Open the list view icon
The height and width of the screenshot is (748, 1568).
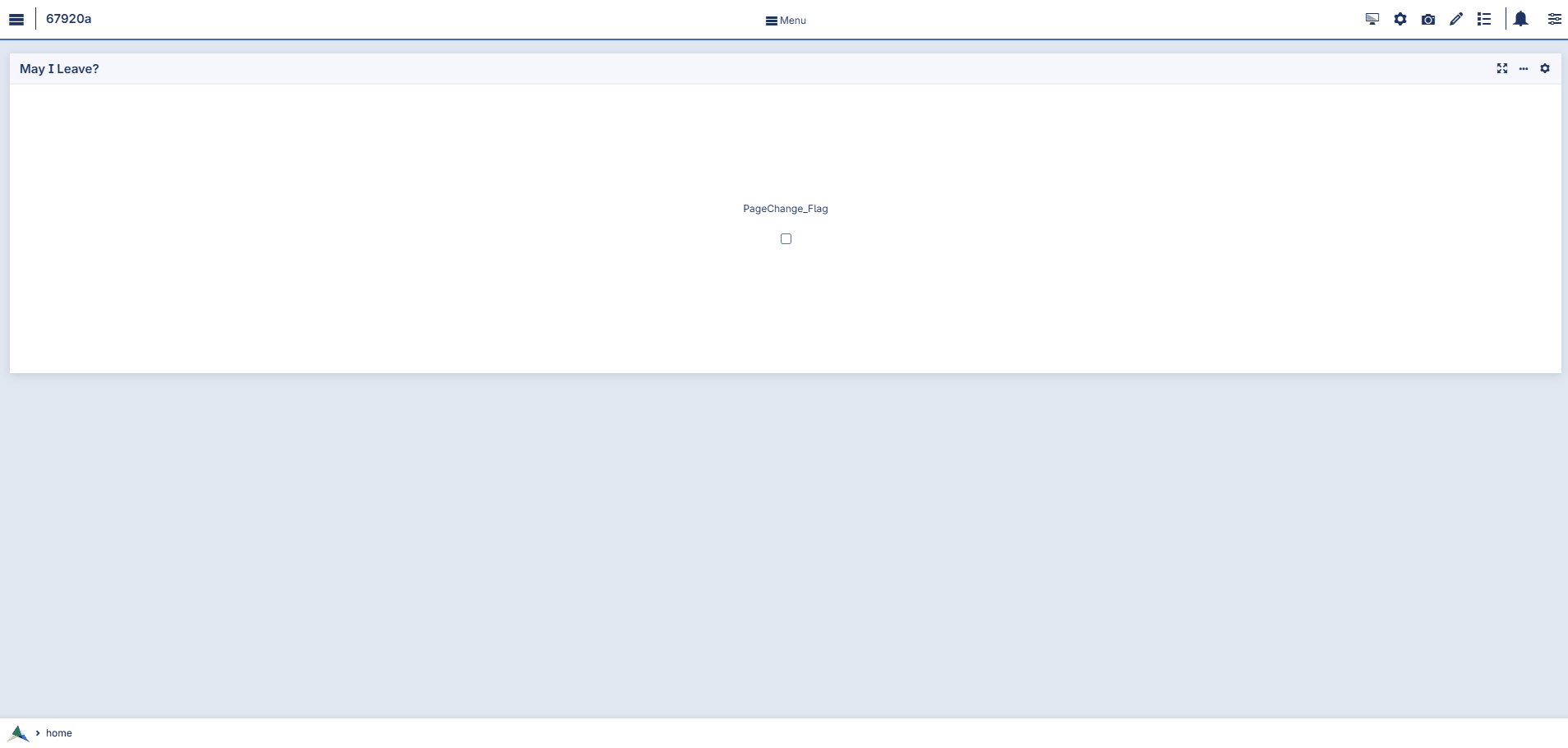[1484, 19]
